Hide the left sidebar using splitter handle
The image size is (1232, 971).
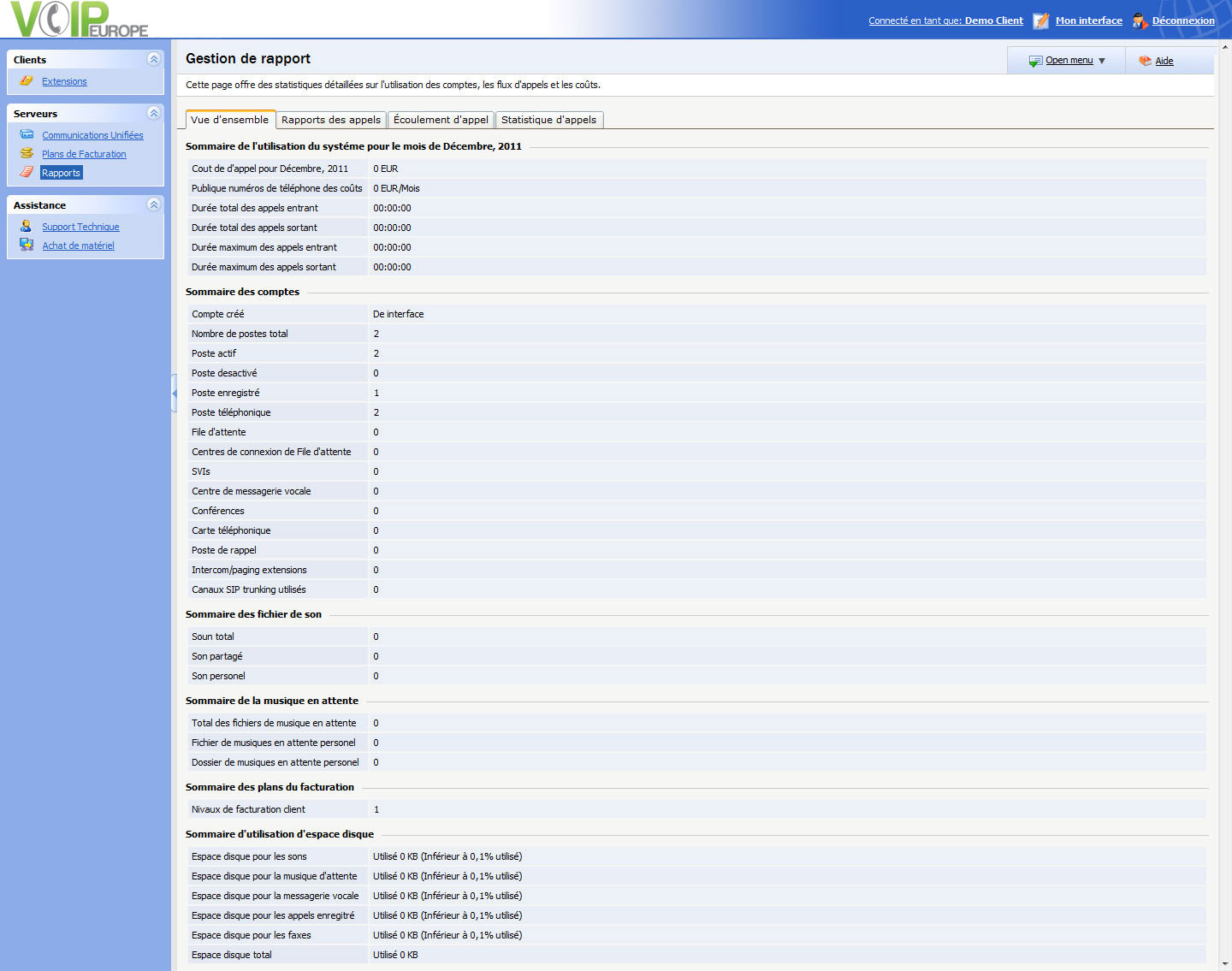[x=174, y=394]
